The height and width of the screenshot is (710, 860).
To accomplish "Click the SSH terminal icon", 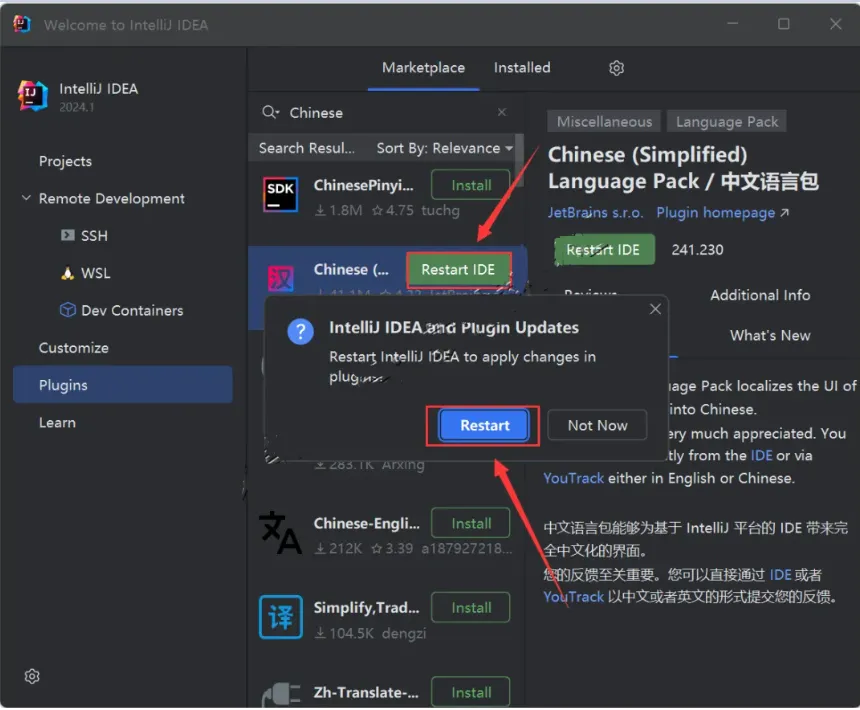I will (67, 236).
